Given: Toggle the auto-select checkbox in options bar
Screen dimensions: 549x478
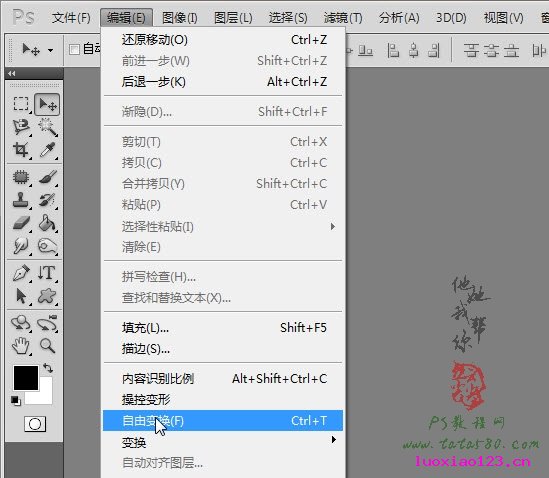Looking at the screenshot, I should 74,49.
